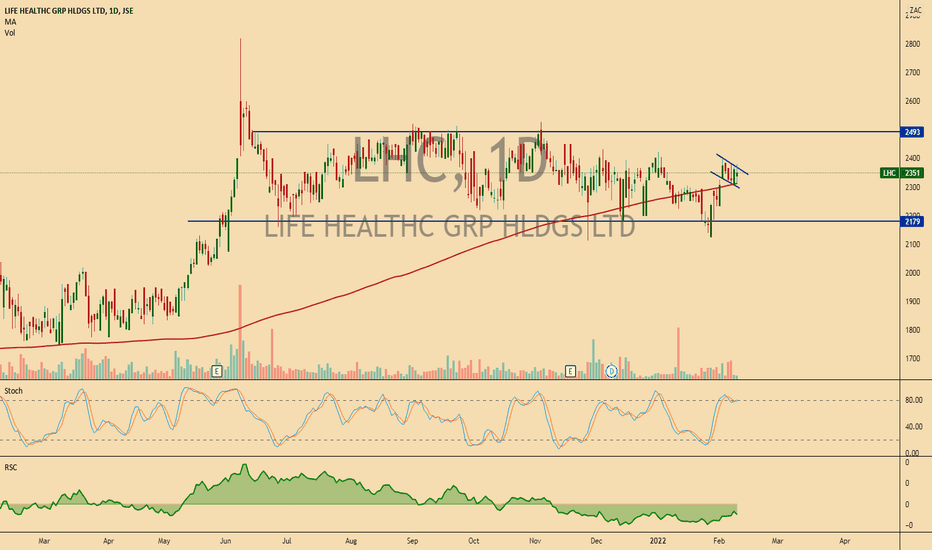Select the upper blue horizontal resistance line
The image size is (932, 550).
pos(575,132)
